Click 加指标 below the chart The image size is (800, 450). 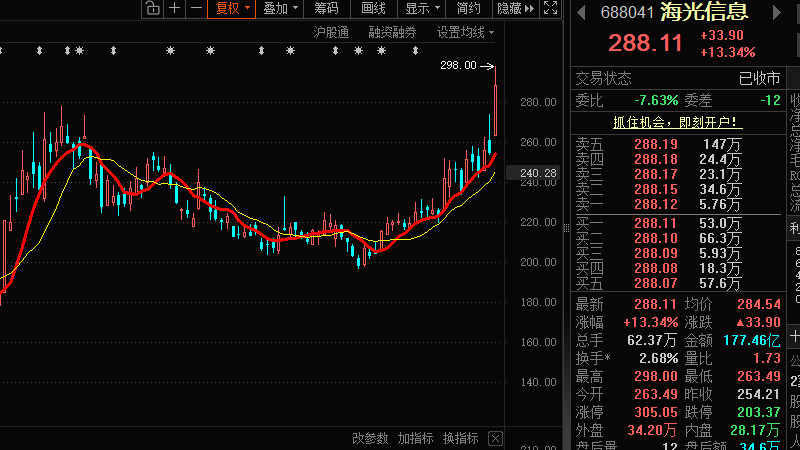(x=415, y=438)
